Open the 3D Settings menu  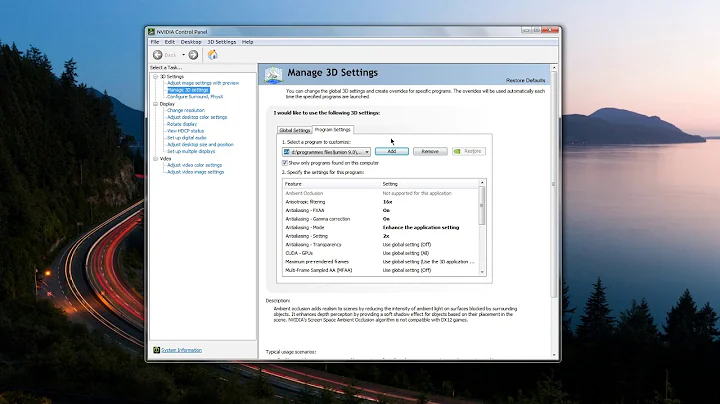click(x=222, y=42)
